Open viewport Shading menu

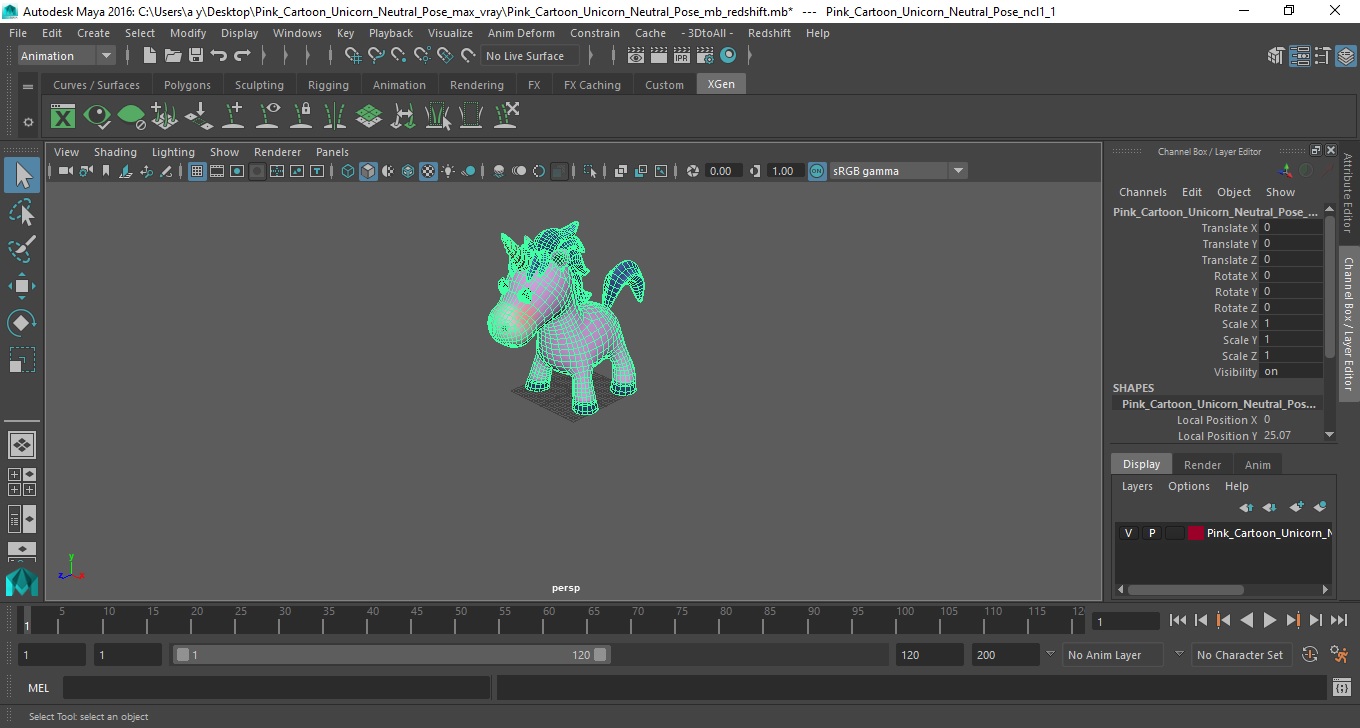point(115,152)
